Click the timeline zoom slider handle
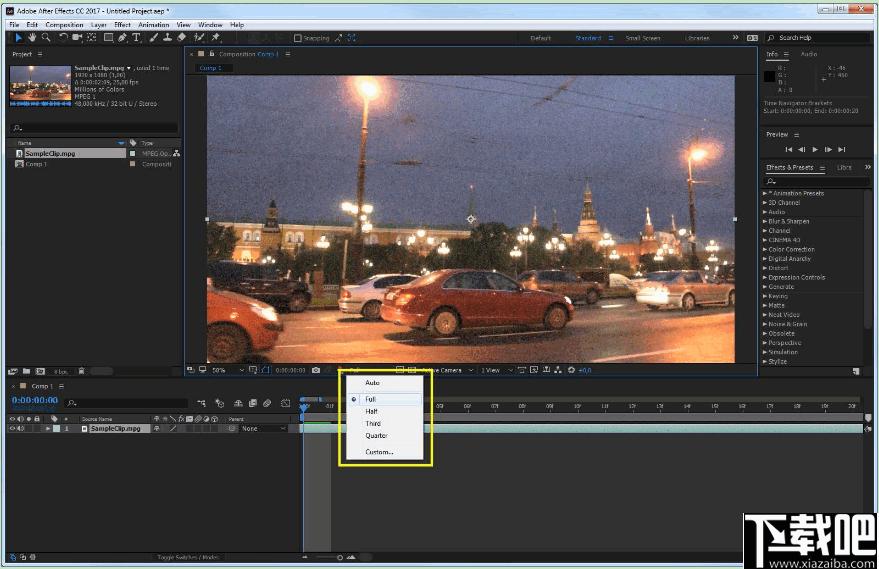 [x=340, y=557]
